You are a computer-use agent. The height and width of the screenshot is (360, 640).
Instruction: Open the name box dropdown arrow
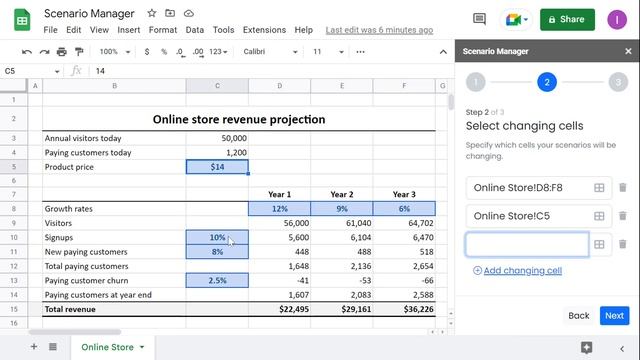tap(57, 71)
